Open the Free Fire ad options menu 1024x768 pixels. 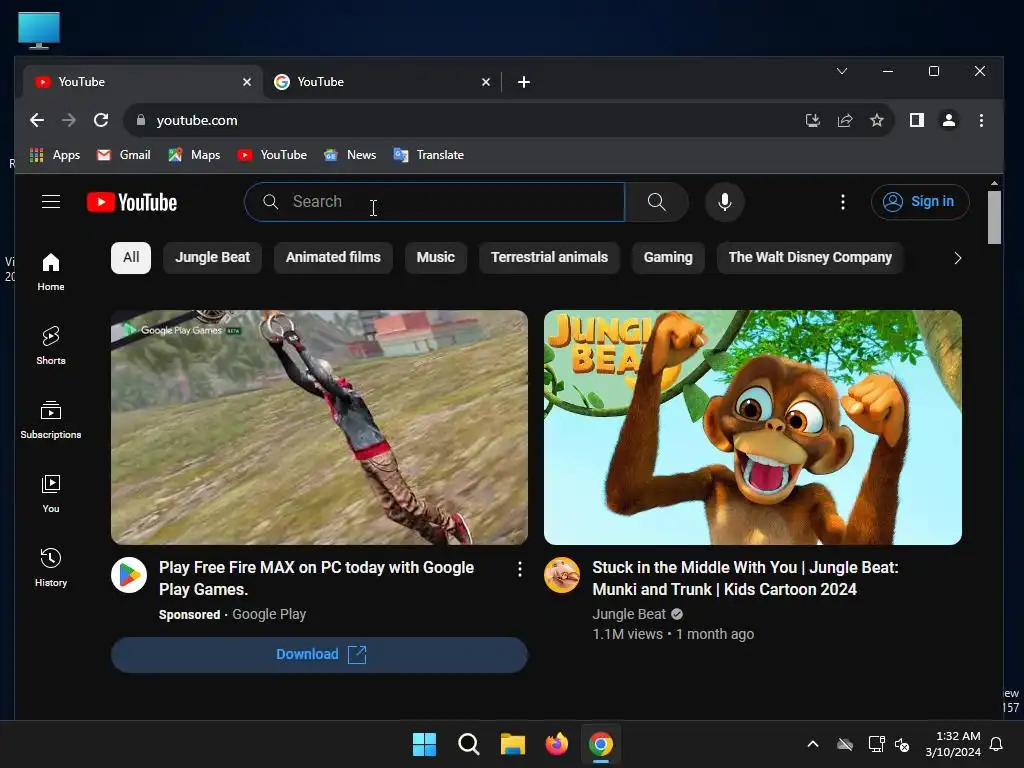coord(520,569)
